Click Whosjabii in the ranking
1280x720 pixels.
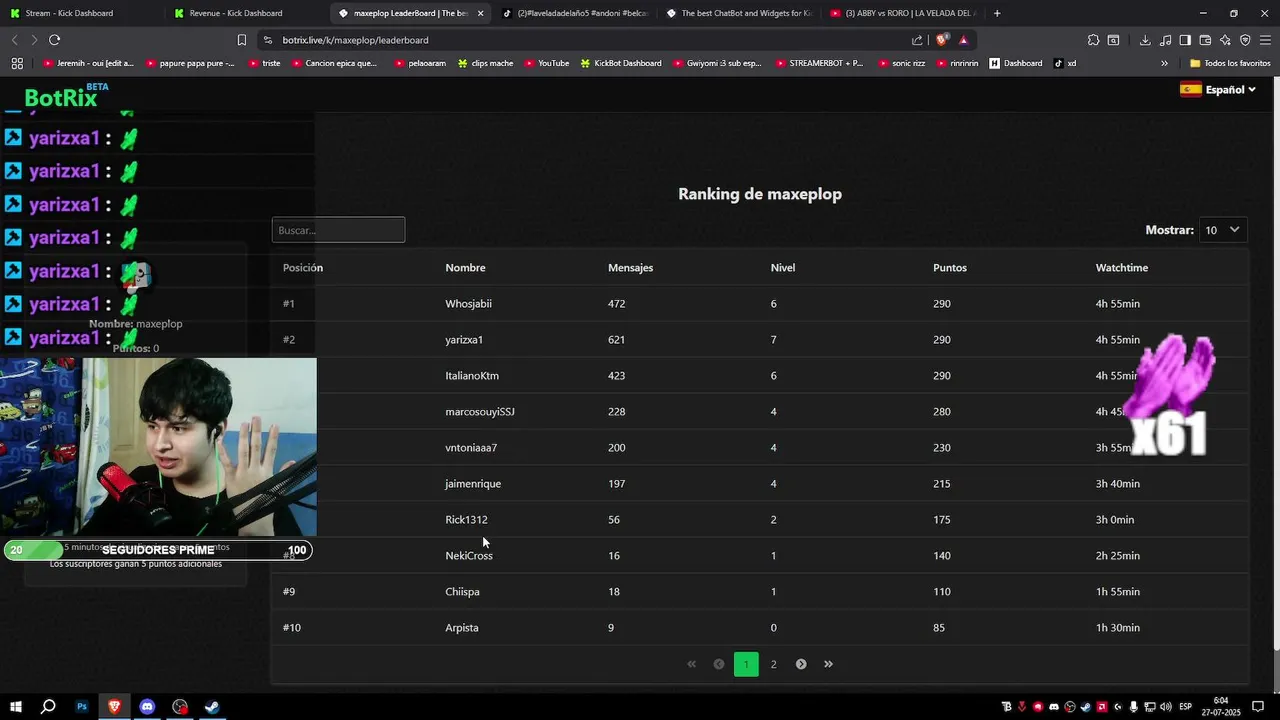[468, 304]
